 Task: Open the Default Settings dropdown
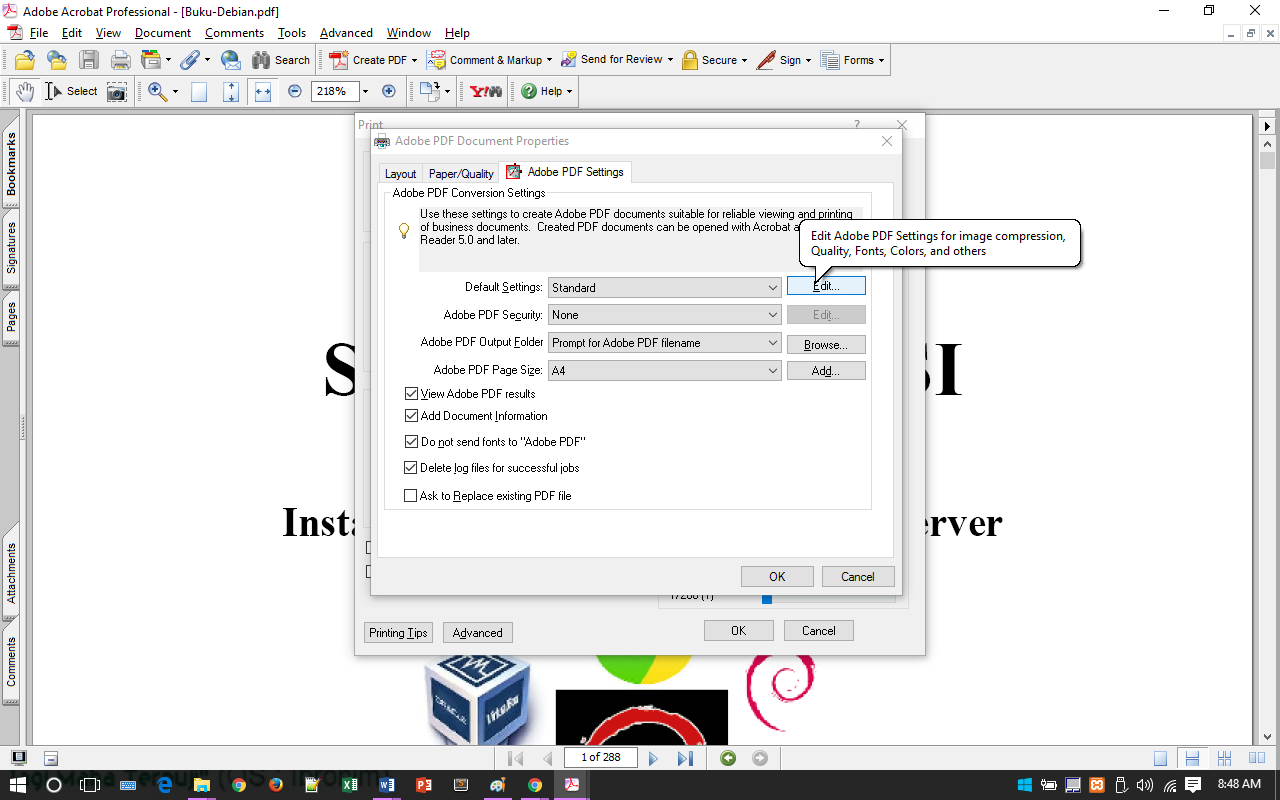pyautogui.click(x=665, y=287)
